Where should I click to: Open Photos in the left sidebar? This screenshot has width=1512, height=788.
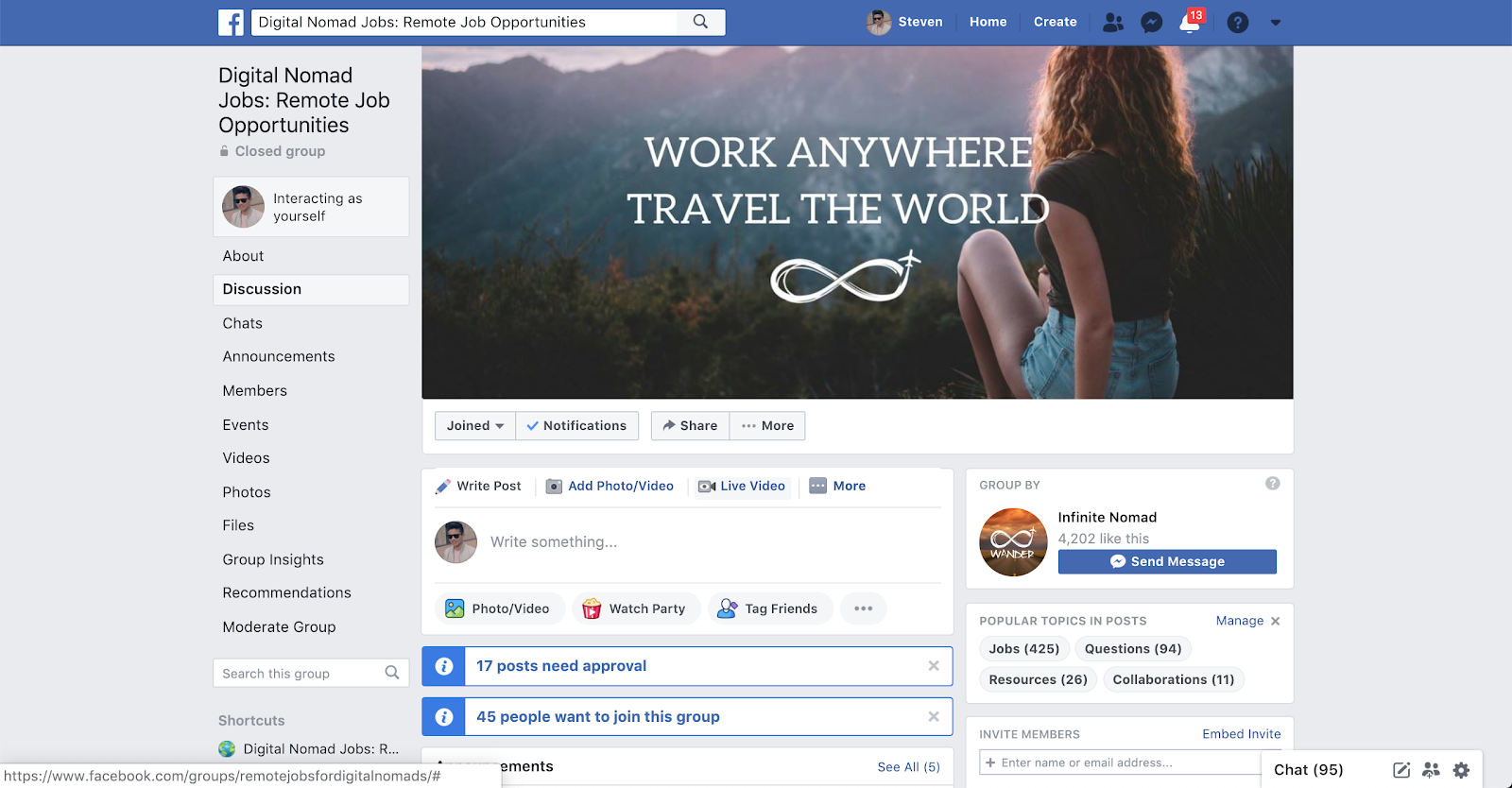tap(247, 492)
